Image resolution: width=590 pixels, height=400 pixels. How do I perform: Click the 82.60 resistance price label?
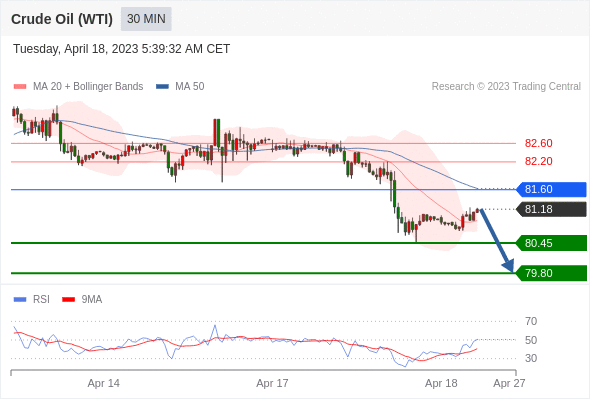(x=538, y=143)
